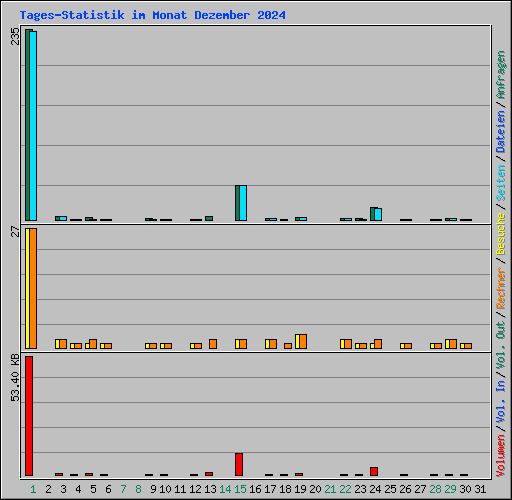Click the tall orange hosts bar for day 1
Image resolution: width=512 pixels, height=500 pixels.
tap(33, 288)
